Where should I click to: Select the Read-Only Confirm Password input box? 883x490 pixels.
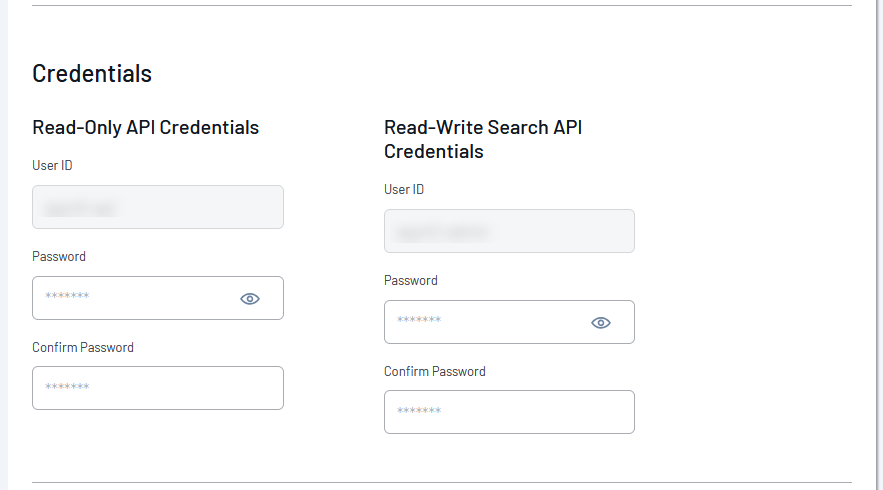(158, 388)
